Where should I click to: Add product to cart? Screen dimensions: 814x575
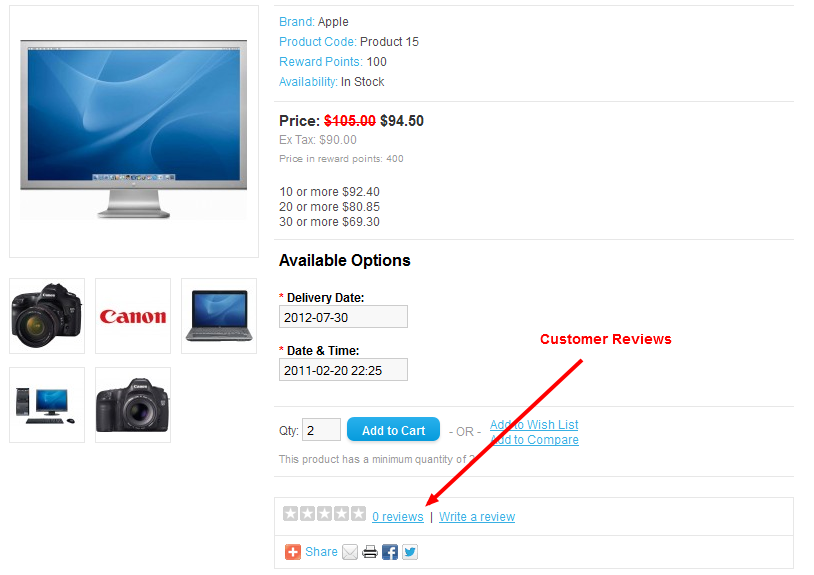394,430
